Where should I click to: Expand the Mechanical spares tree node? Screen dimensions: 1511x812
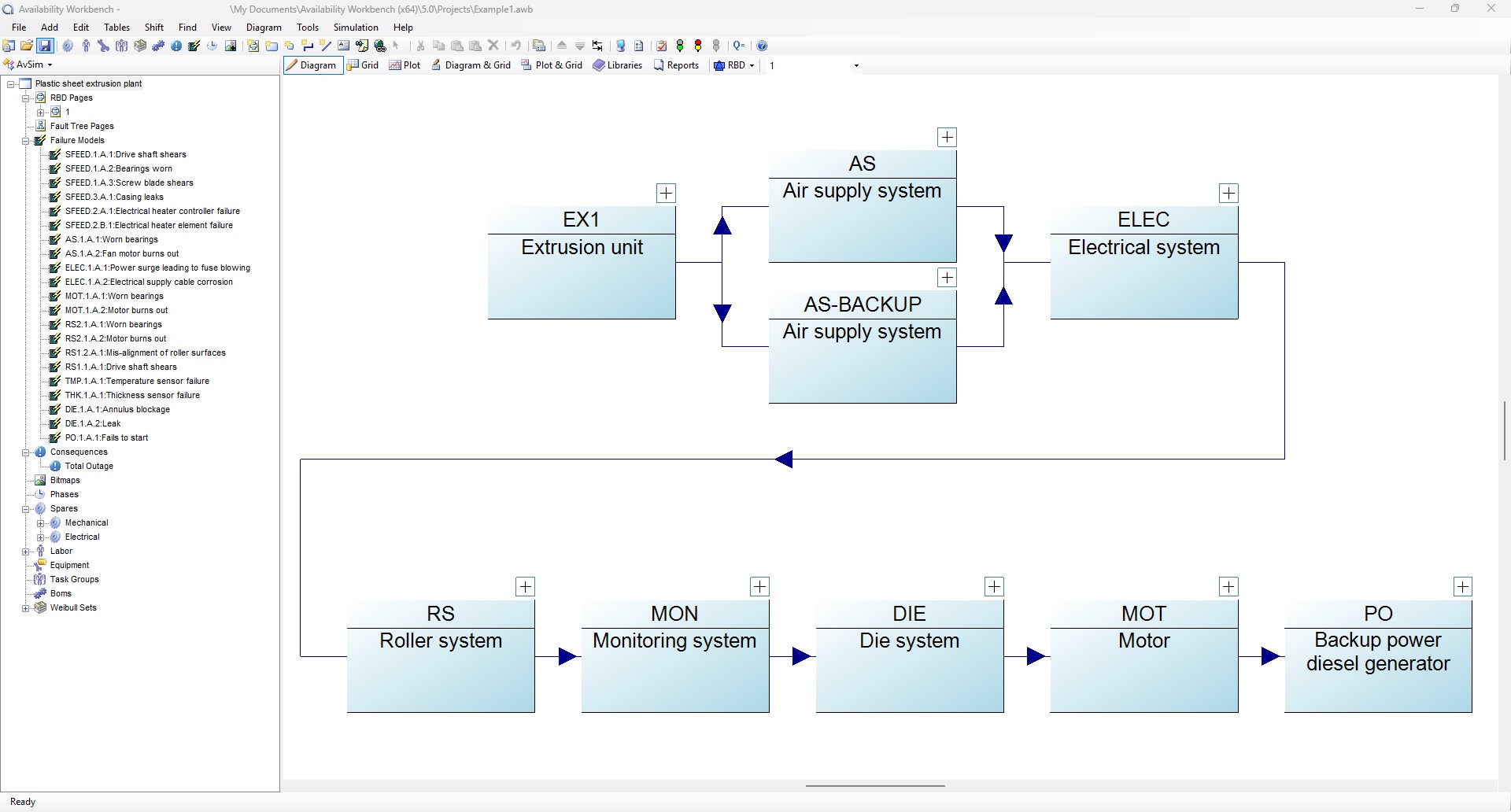[x=41, y=523]
